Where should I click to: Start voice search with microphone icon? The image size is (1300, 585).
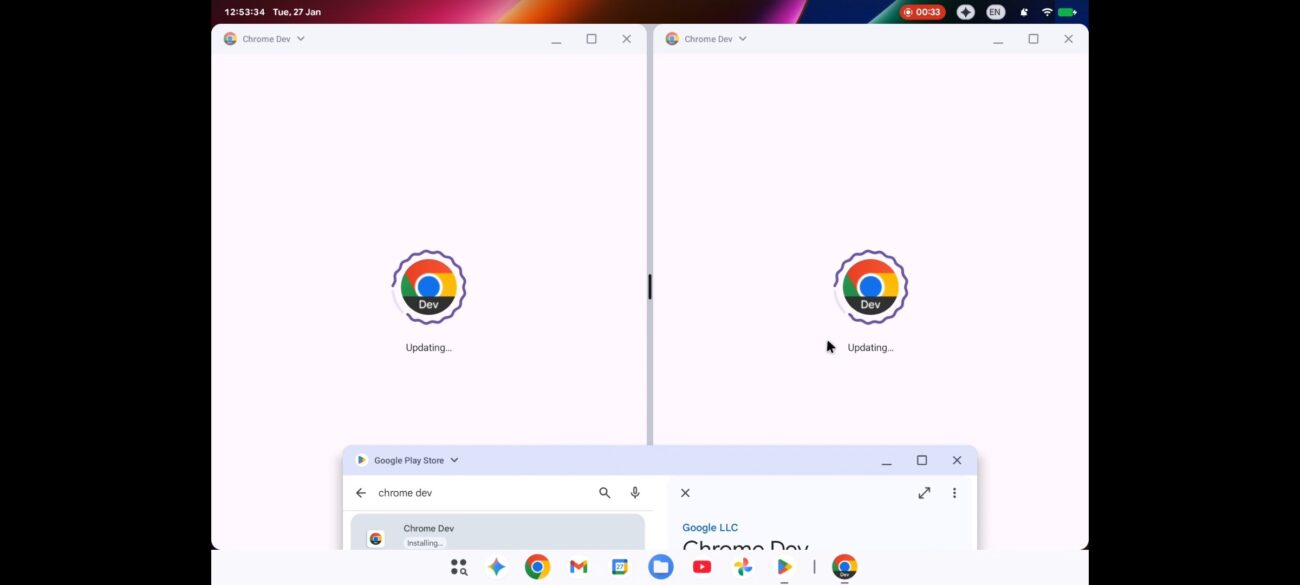click(x=635, y=493)
